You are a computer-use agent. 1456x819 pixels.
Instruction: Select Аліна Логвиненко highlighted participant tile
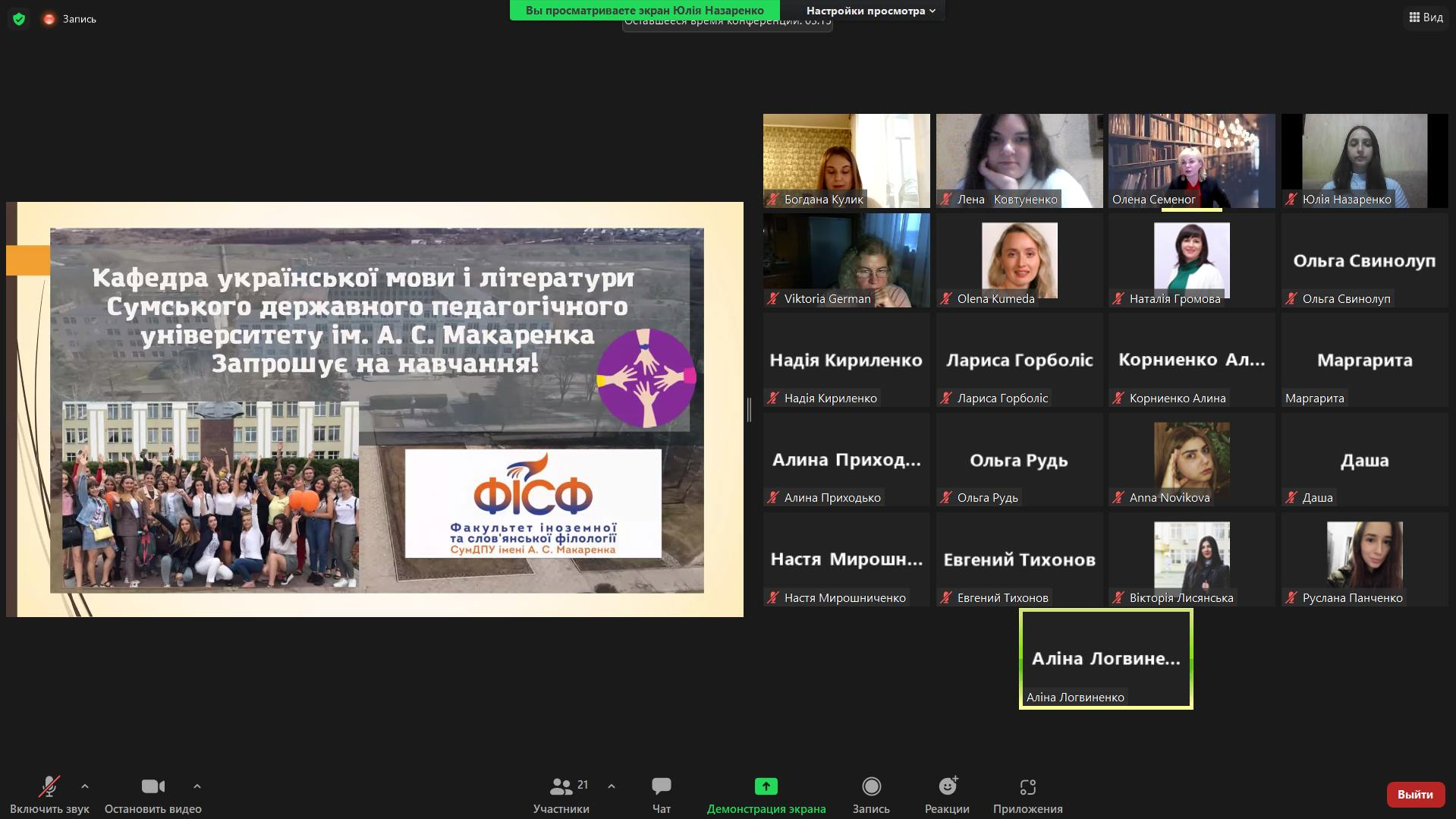pyautogui.click(x=1105, y=659)
